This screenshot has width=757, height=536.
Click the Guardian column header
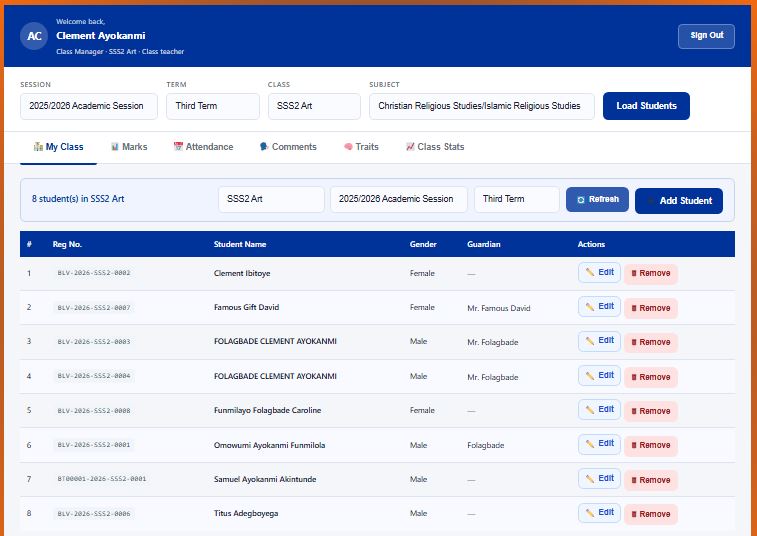pyautogui.click(x=484, y=244)
